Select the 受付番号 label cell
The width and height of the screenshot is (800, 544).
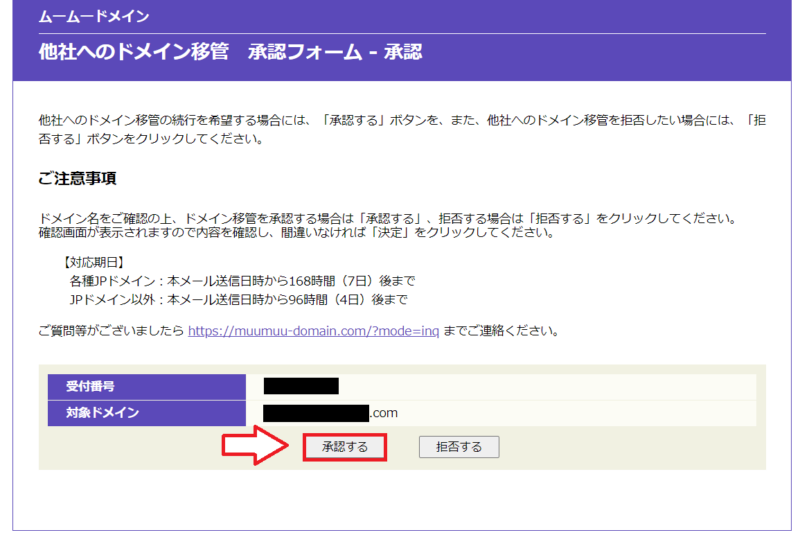coord(146,386)
